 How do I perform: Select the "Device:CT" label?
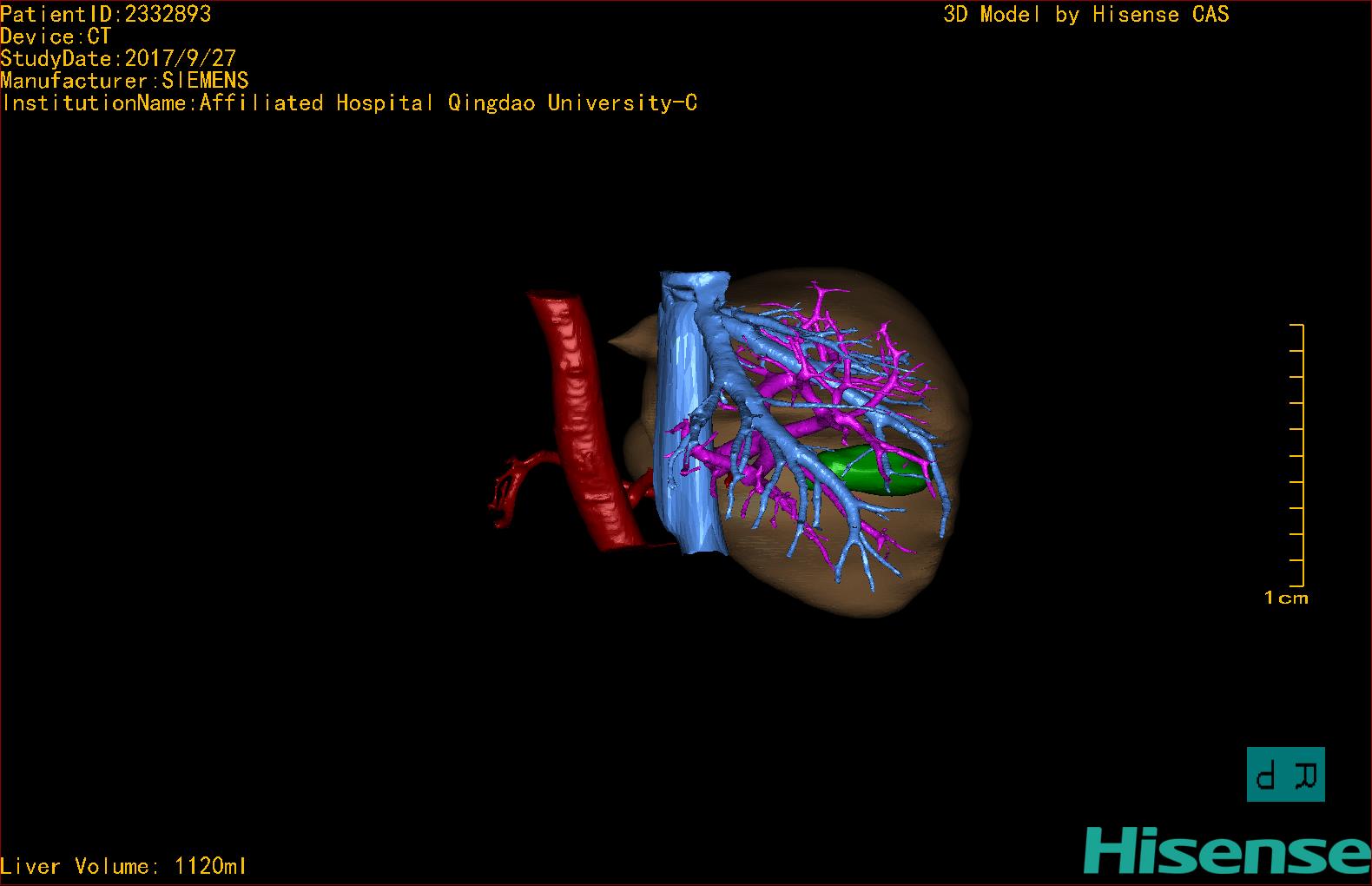point(56,36)
